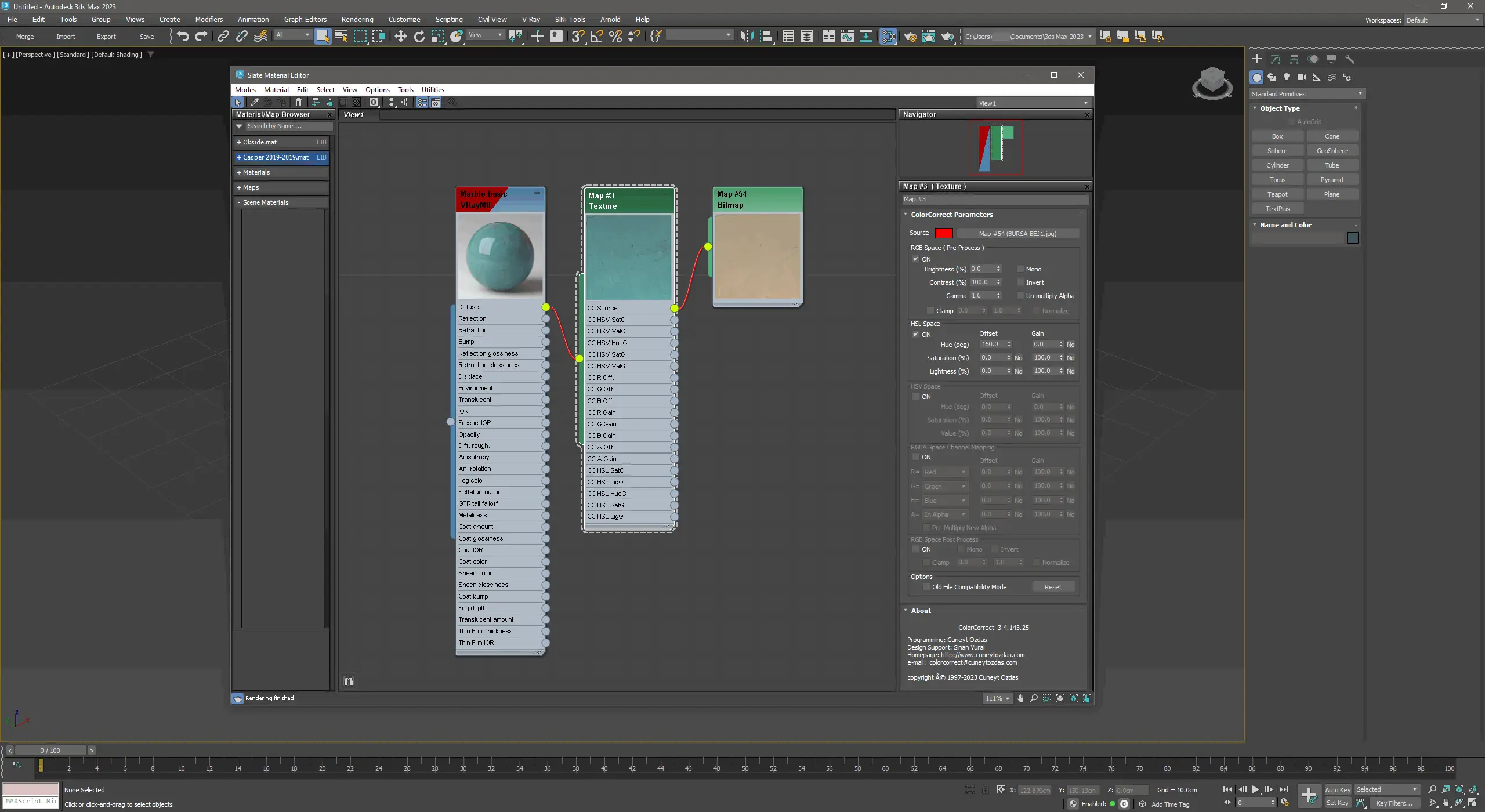1485x812 pixels.
Task: Turn on HSV Space checkbox
Action: click(x=916, y=397)
